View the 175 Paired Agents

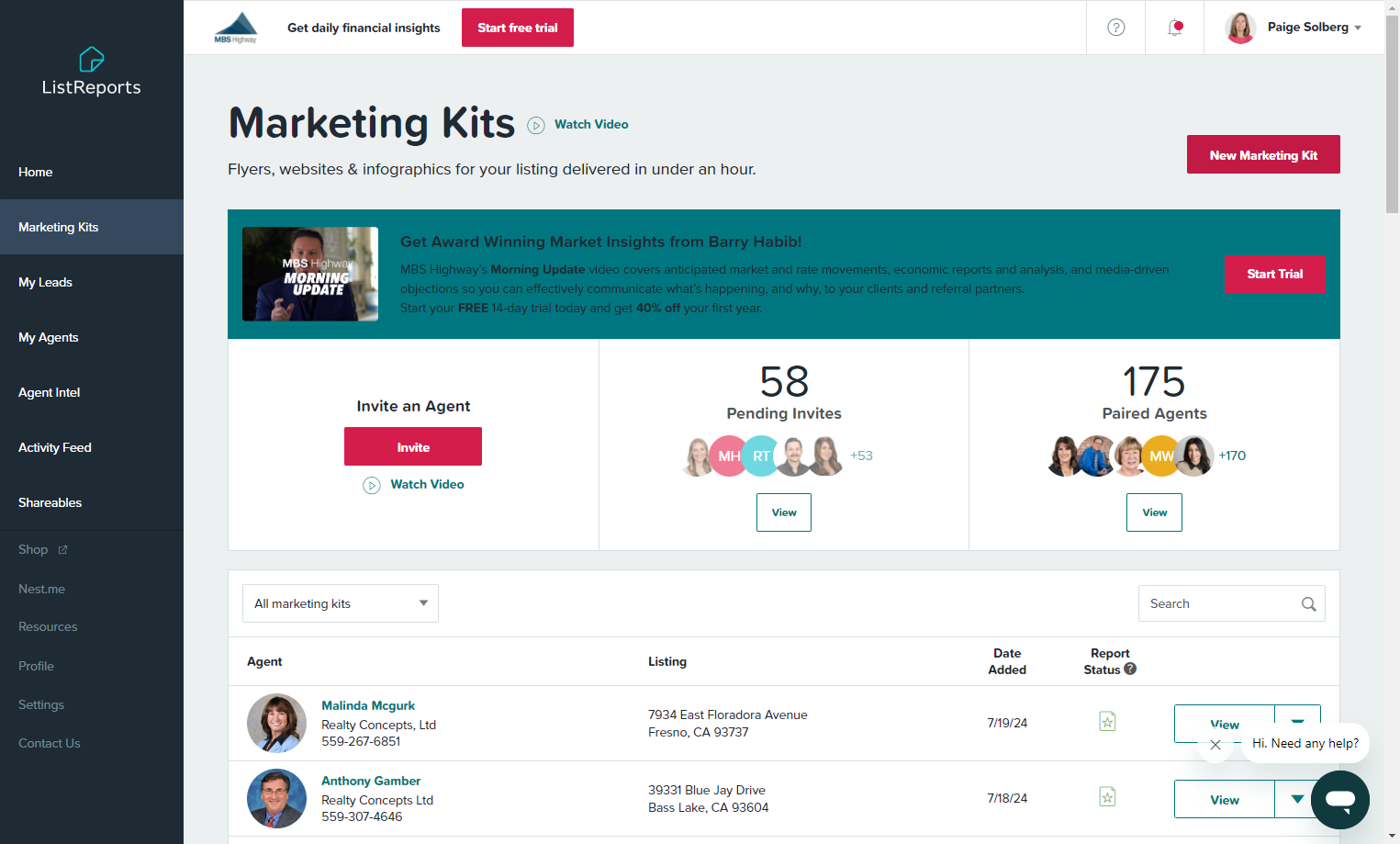(x=1154, y=512)
